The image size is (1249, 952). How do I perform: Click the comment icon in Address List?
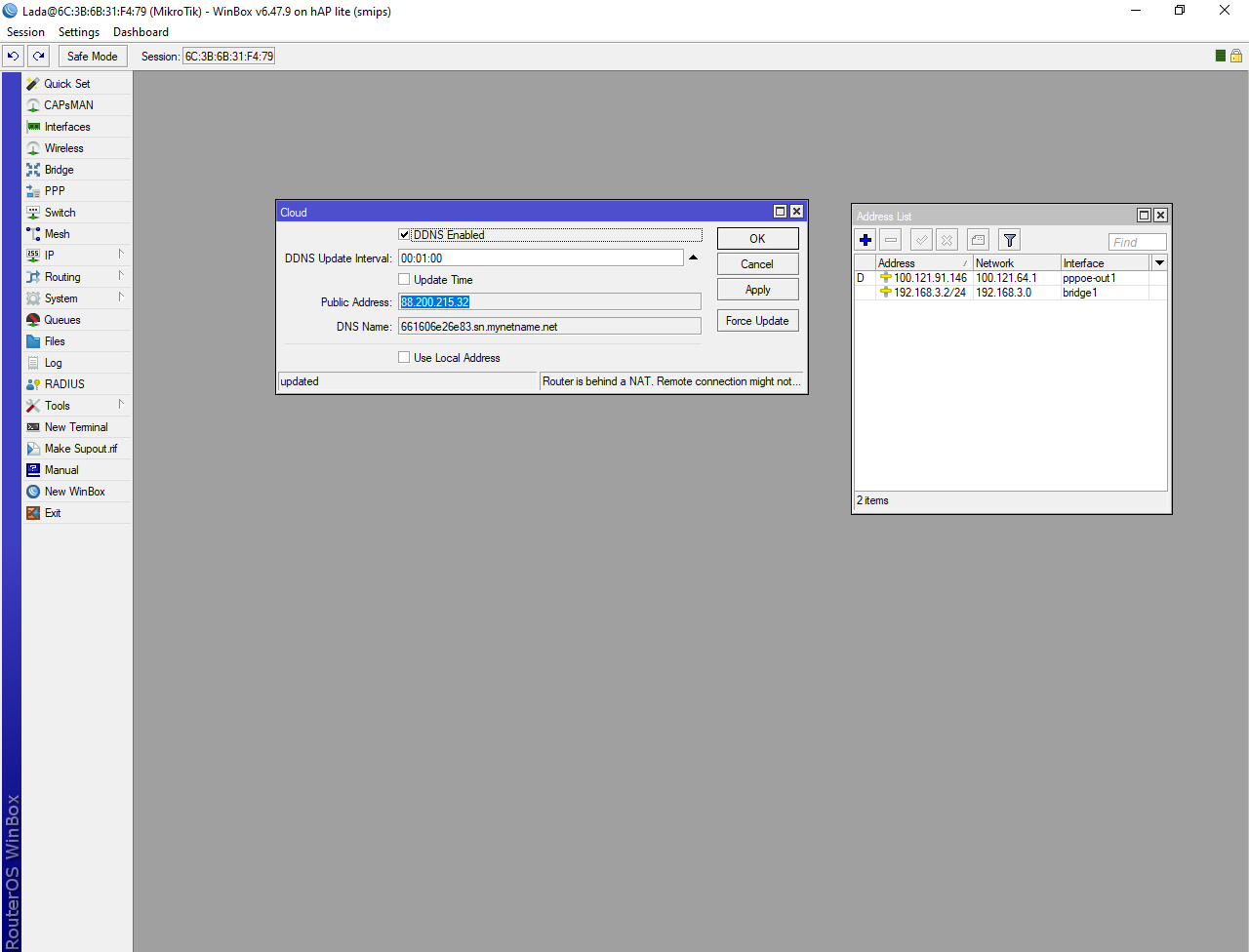pyautogui.click(x=979, y=240)
